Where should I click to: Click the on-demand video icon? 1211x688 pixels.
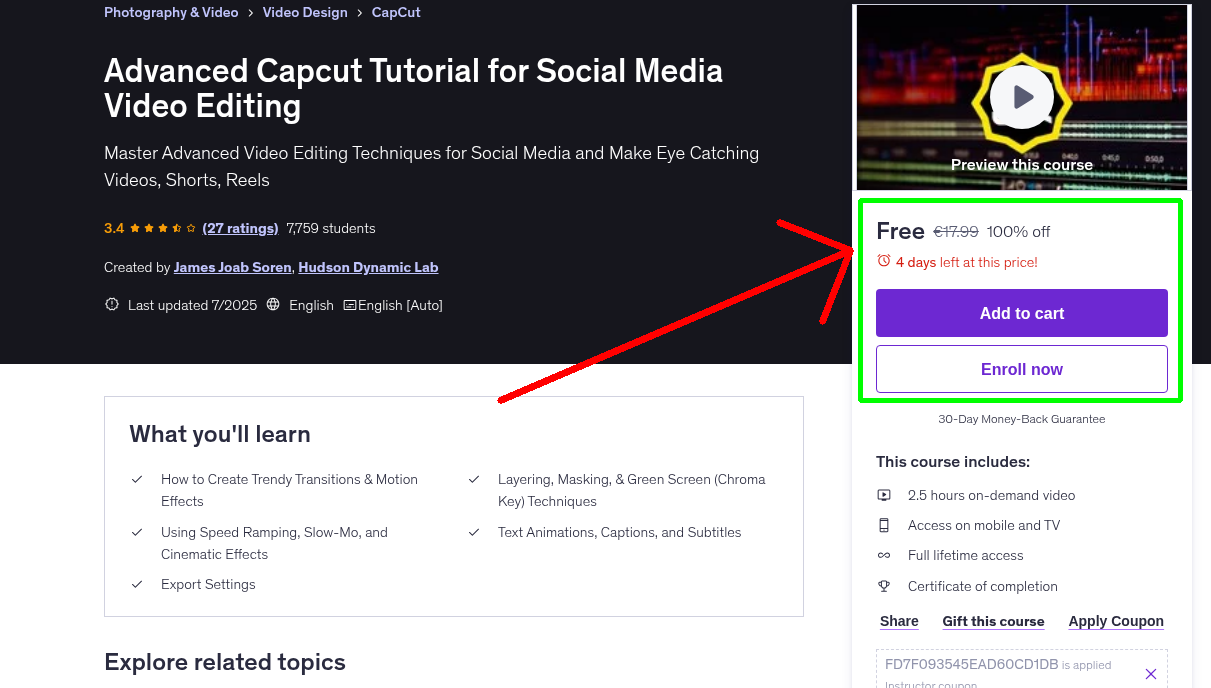coord(884,495)
